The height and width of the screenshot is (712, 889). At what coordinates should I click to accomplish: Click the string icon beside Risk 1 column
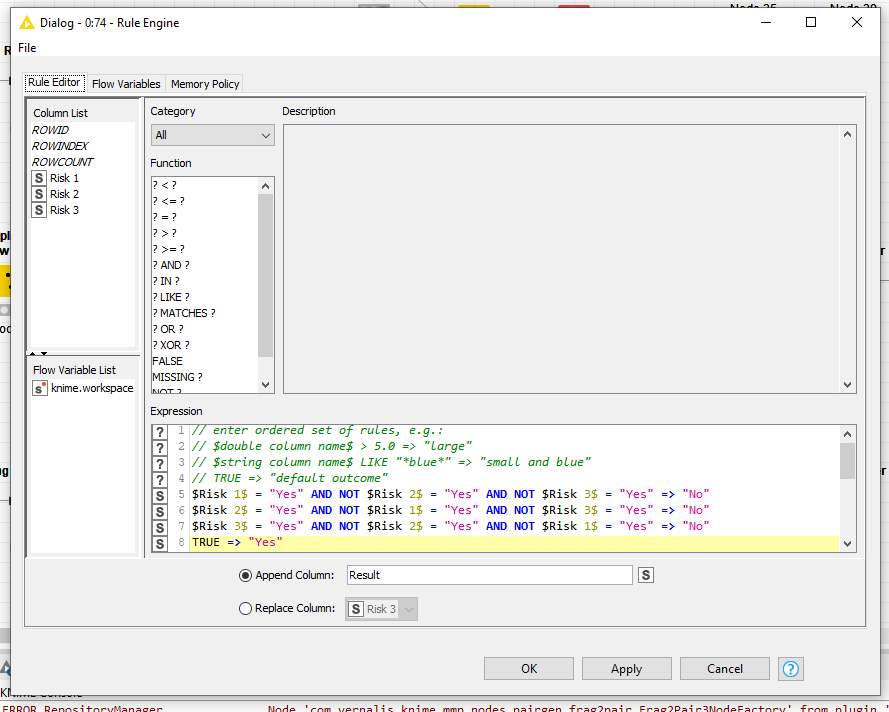(39, 178)
